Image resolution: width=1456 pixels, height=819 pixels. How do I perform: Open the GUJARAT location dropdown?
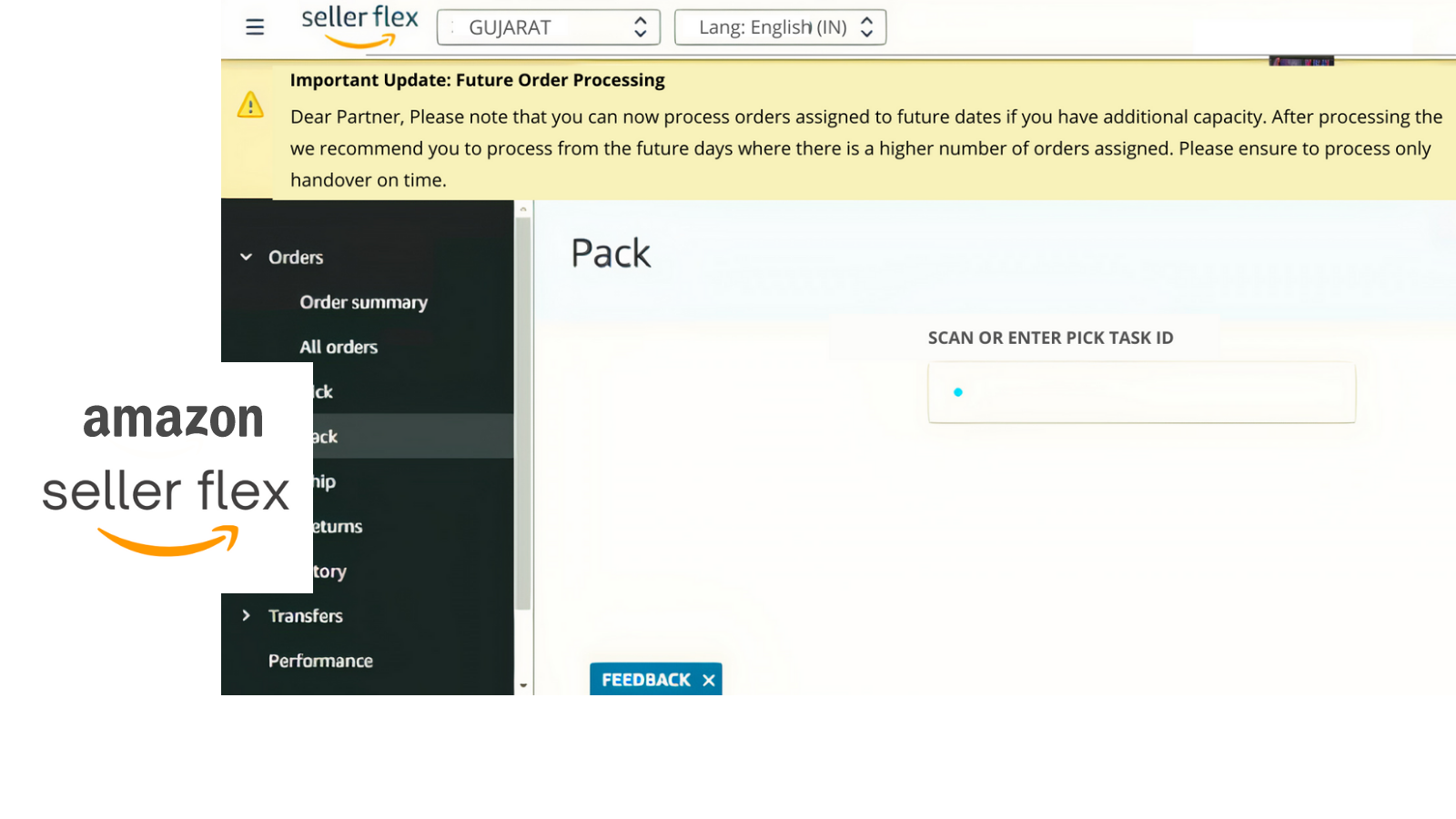[x=548, y=27]
